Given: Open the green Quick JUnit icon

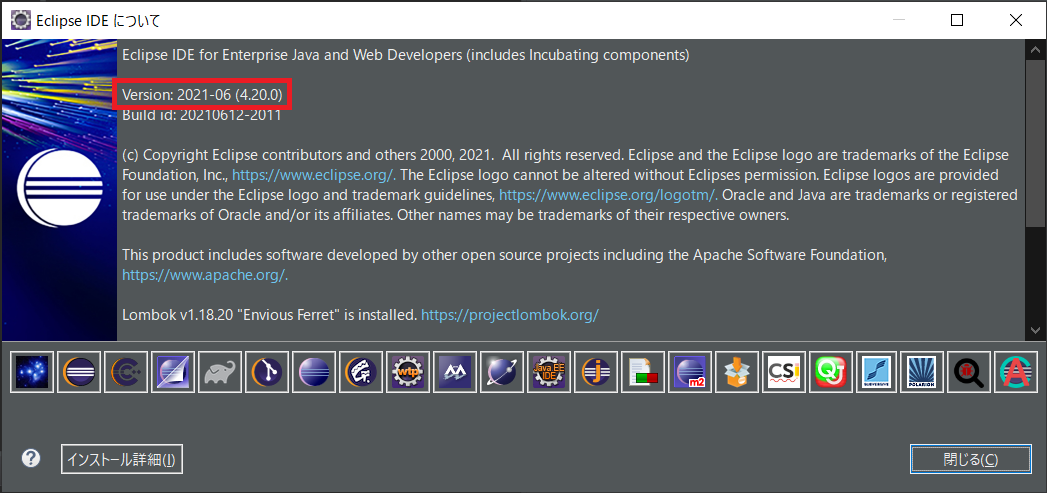Looking at the screenshot, I should coord(831,371).
